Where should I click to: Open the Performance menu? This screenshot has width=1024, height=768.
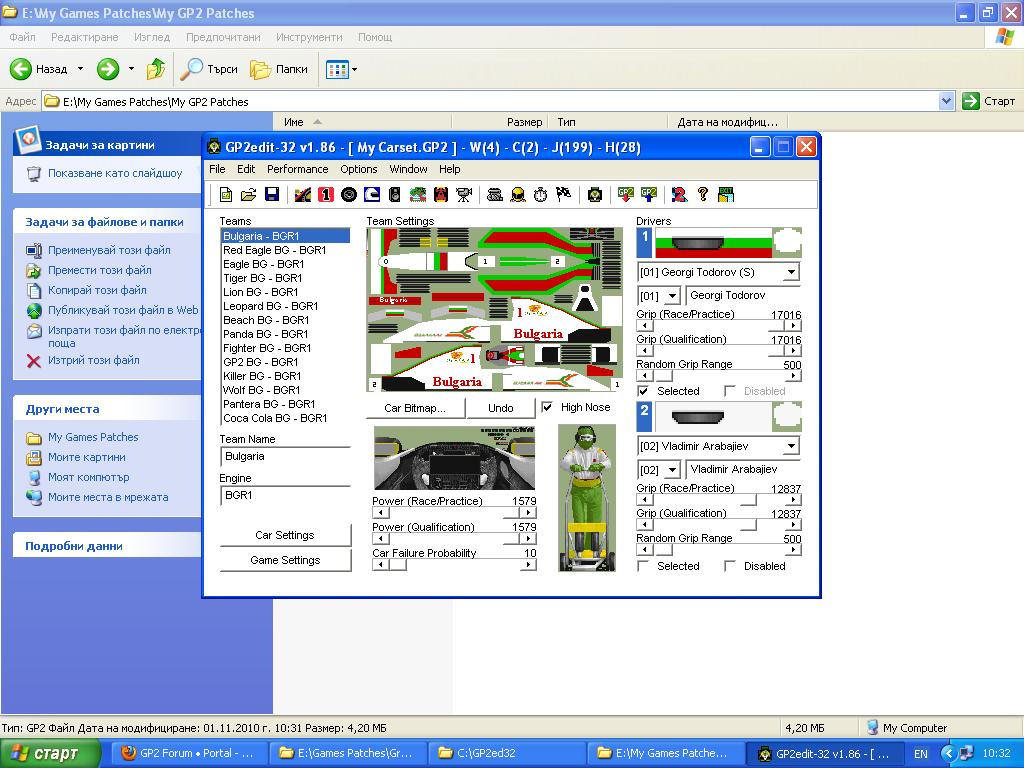(297, 169)
